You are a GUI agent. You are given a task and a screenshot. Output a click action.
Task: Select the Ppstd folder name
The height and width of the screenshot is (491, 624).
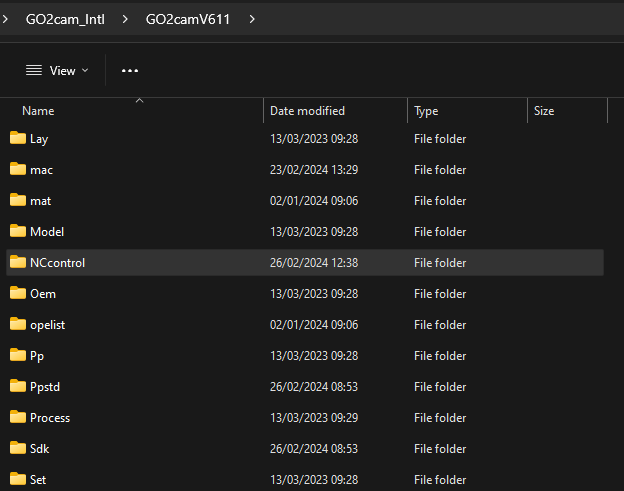[45, 387]
